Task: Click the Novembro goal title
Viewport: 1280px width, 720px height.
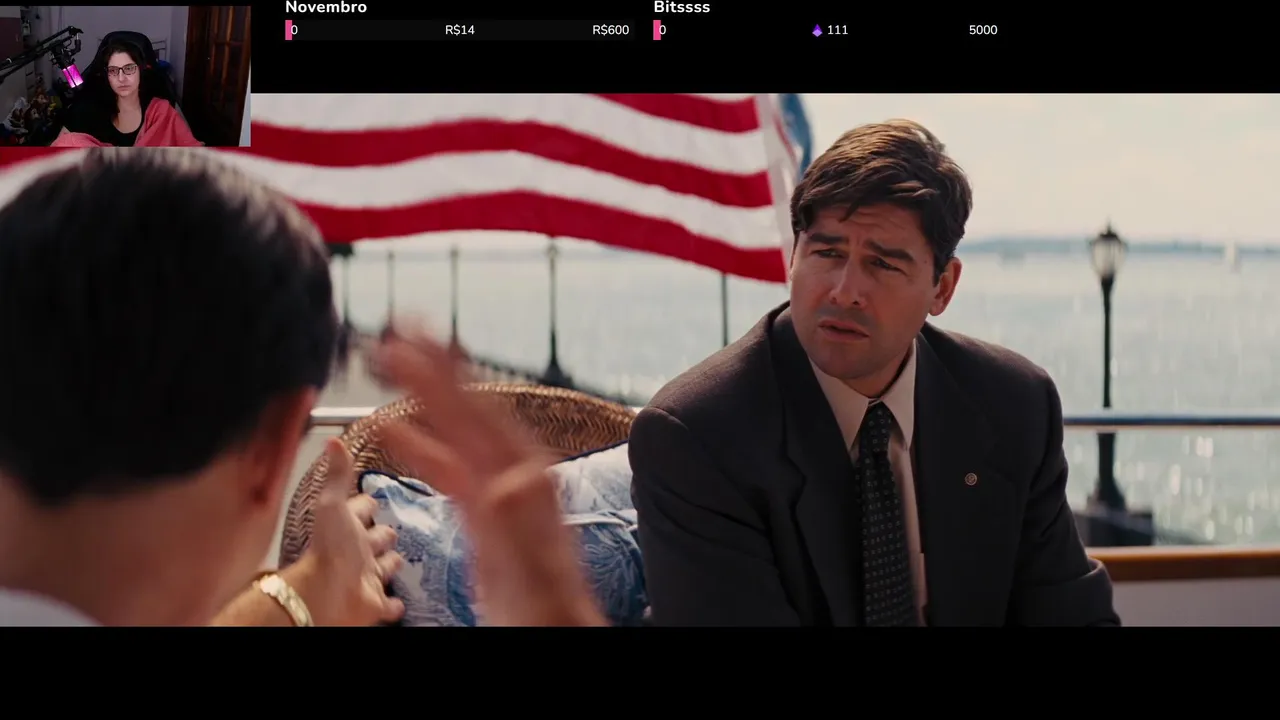Action: pos(326,8)
